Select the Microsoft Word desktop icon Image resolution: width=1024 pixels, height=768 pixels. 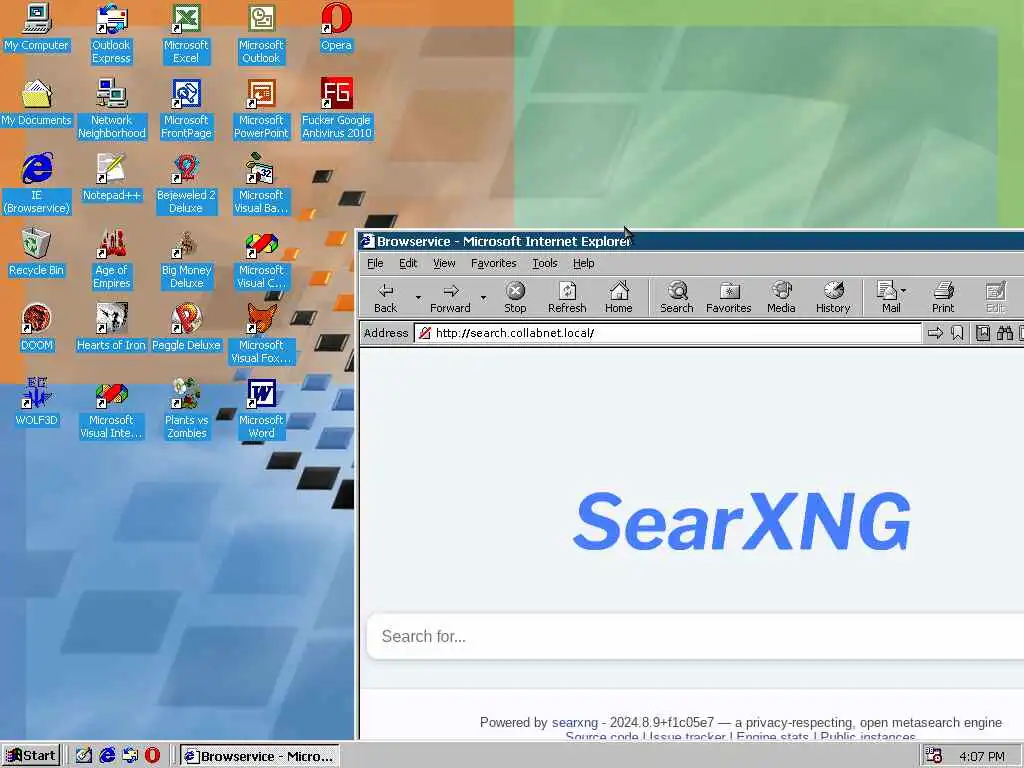pos(261,409)
